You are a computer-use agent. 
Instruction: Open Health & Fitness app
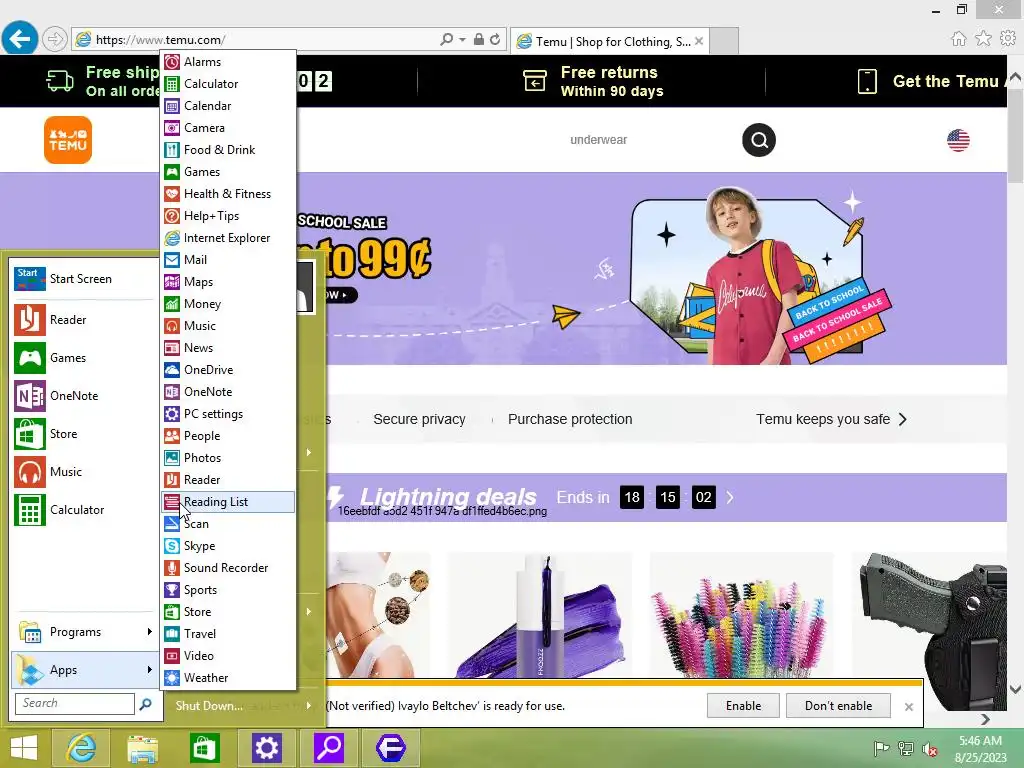pyautogui.click(x=228, y=194)
